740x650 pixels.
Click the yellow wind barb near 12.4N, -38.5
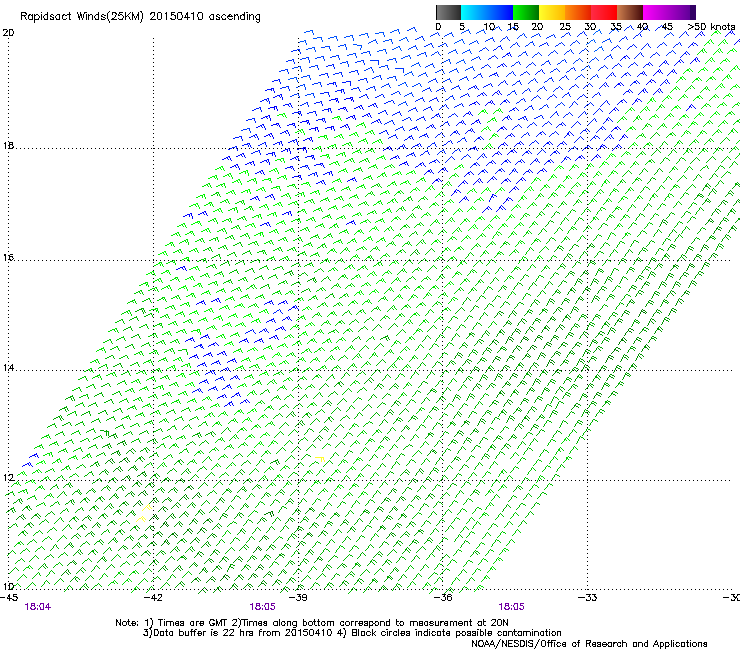click(320, 459)
